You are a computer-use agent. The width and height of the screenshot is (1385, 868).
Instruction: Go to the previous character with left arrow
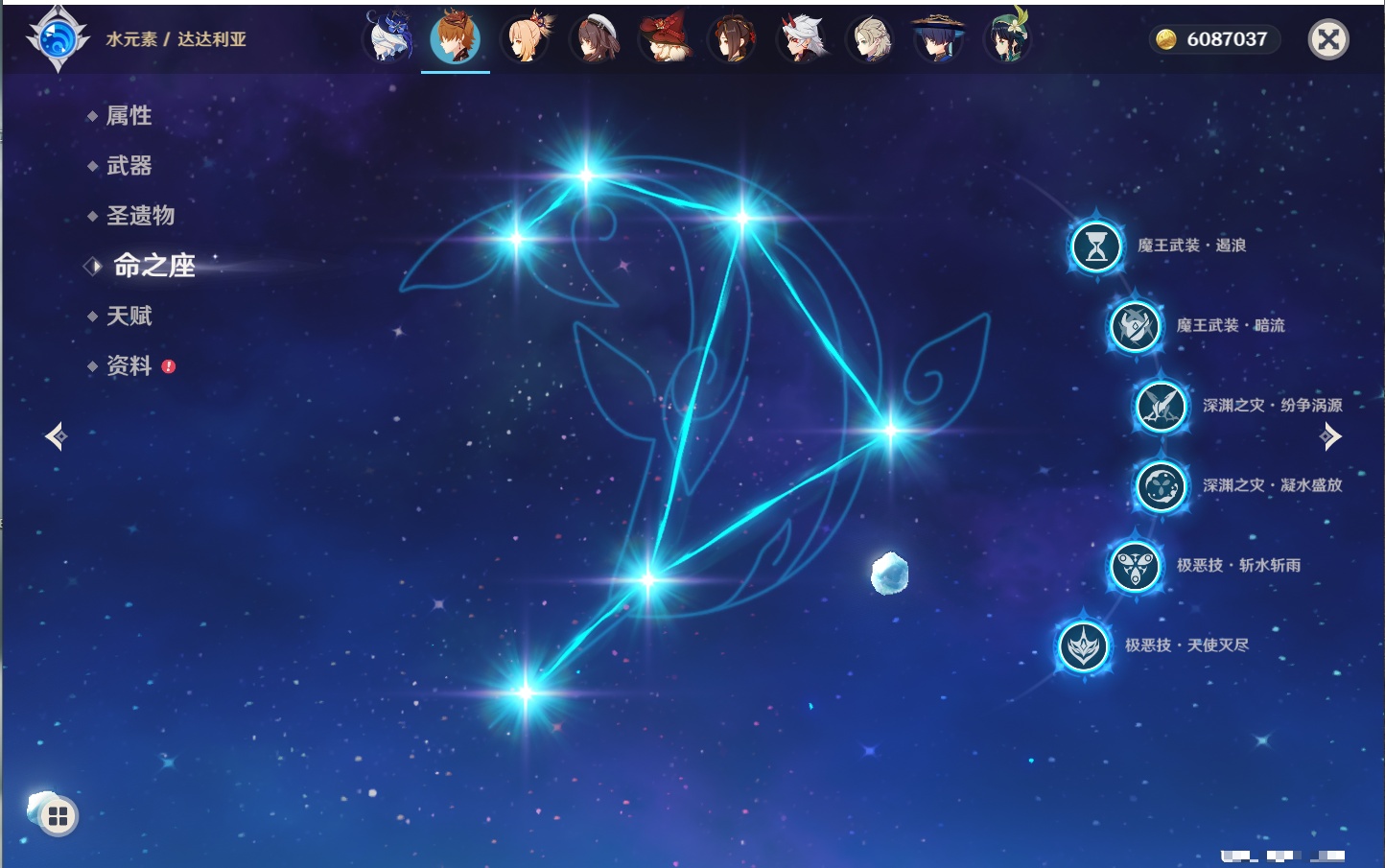[56, 436]
